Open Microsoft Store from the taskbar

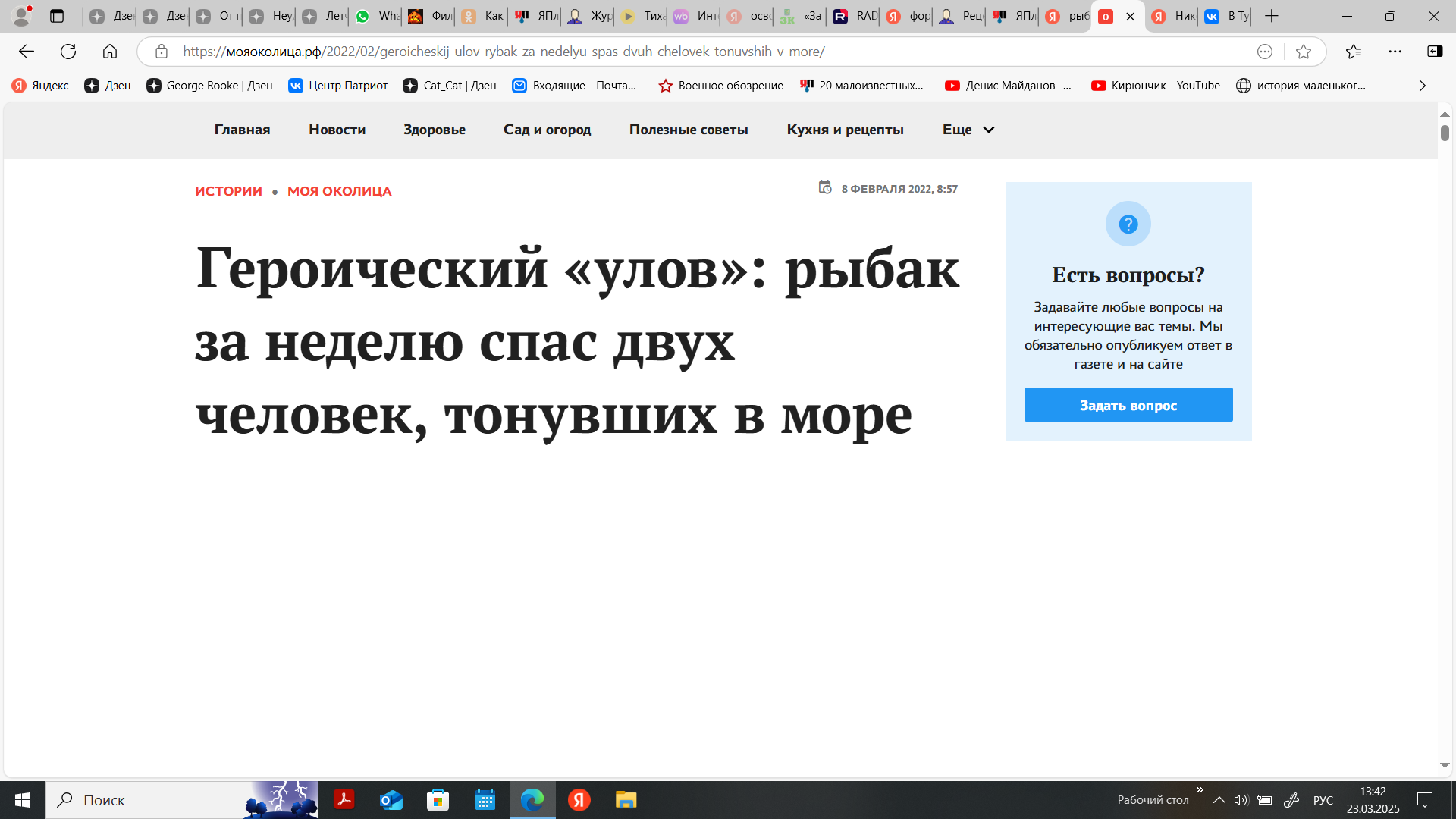tap(438, 800)
